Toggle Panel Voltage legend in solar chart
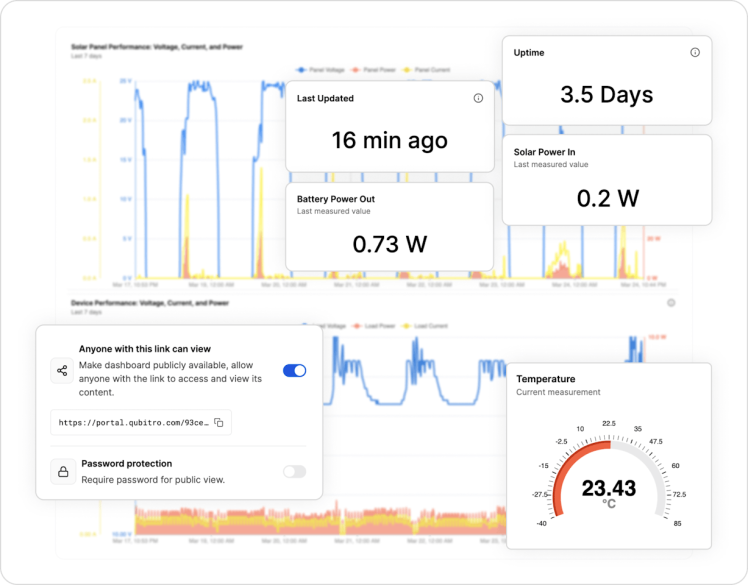The image size is (748, 585). 321,70
